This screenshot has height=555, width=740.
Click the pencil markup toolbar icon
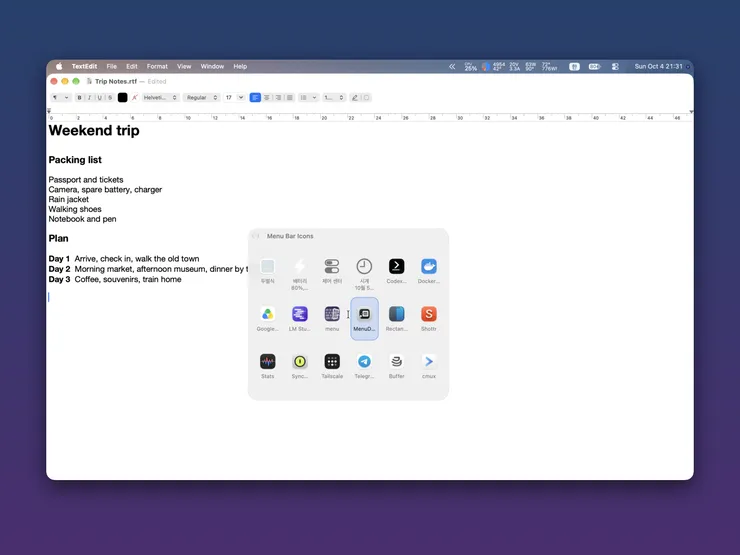pos(355,98)
